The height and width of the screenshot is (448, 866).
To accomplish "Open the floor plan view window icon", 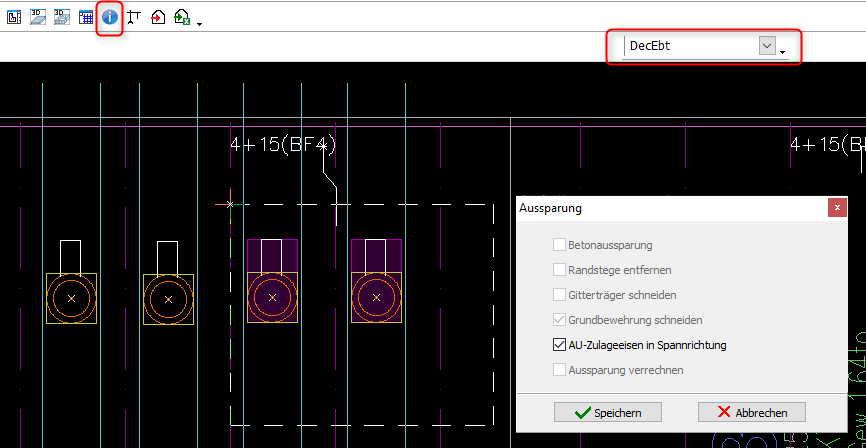I will click(x=14, y=17).
